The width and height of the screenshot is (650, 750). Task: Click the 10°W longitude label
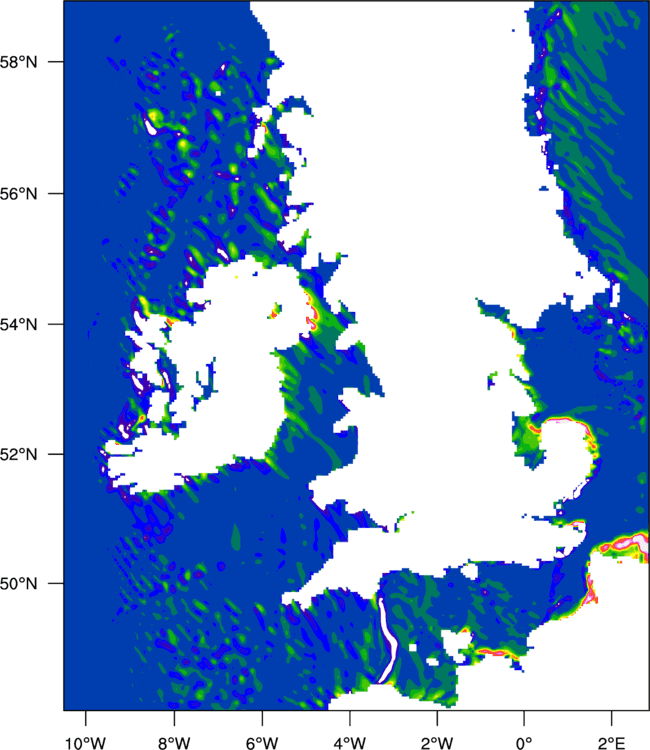(85, 743)
